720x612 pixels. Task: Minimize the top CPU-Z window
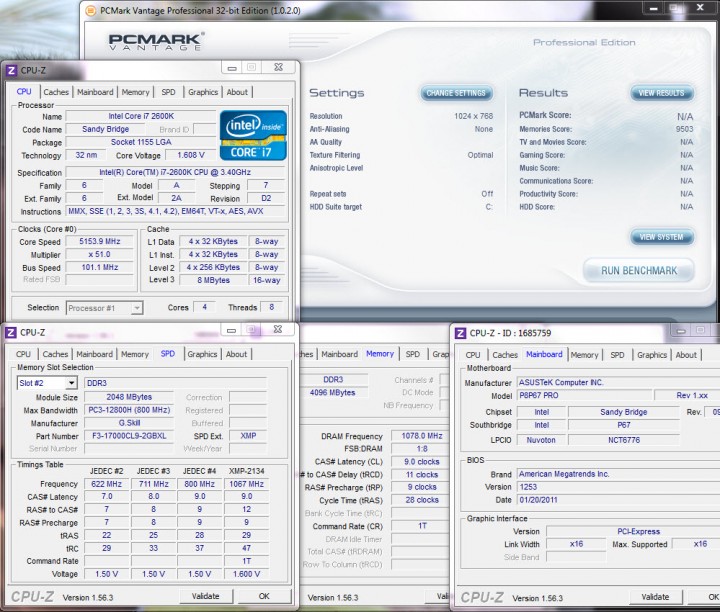pos(232,68)
